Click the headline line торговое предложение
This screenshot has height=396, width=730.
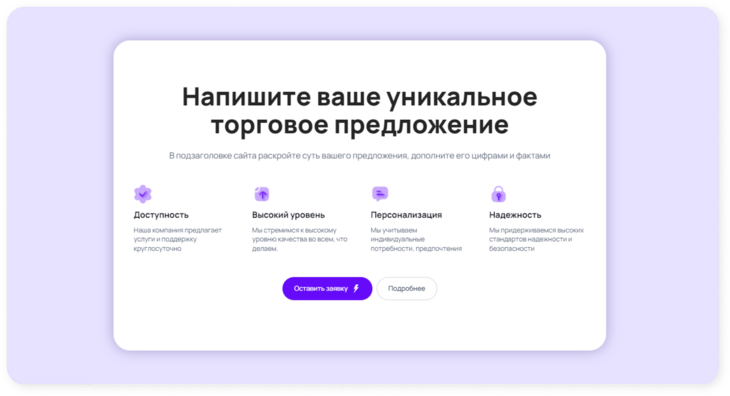coord(359,125)
